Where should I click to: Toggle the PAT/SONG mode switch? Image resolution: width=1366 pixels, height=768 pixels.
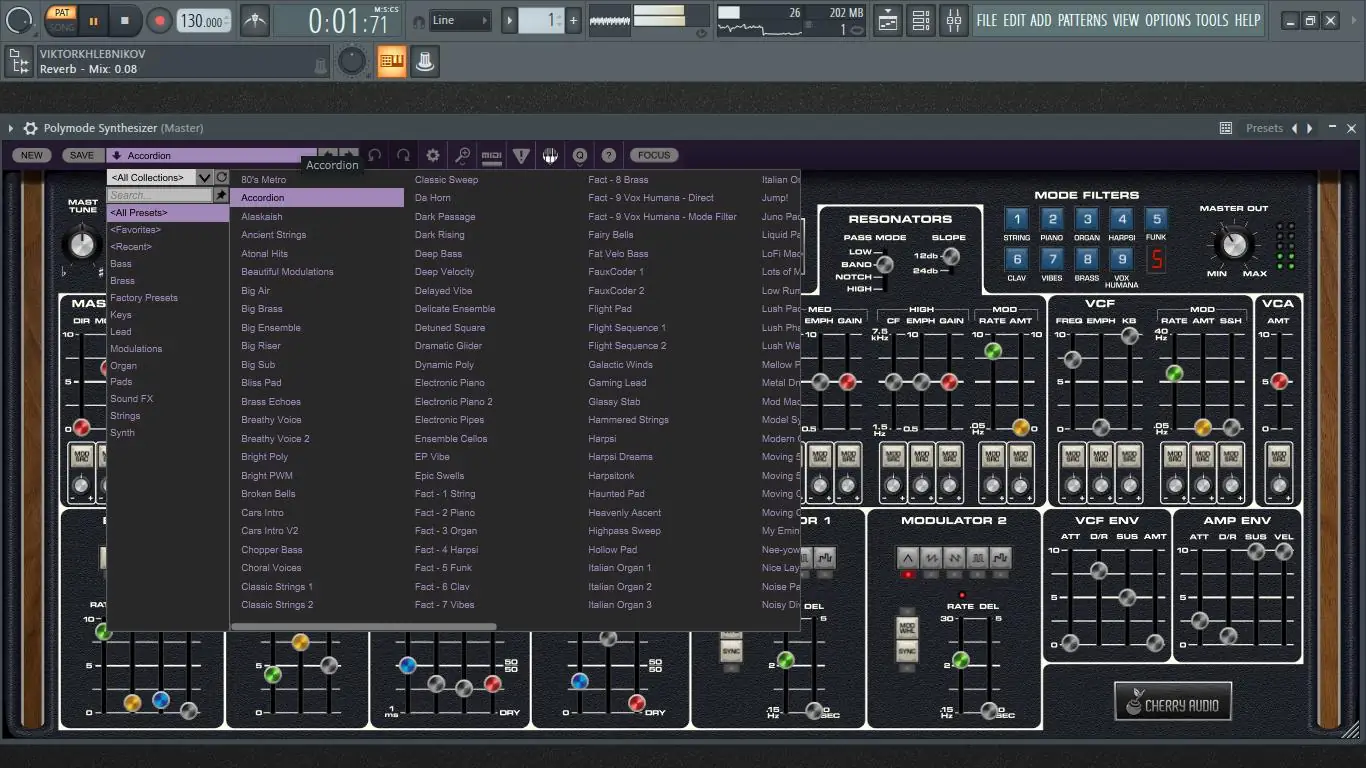pos(62,20)
